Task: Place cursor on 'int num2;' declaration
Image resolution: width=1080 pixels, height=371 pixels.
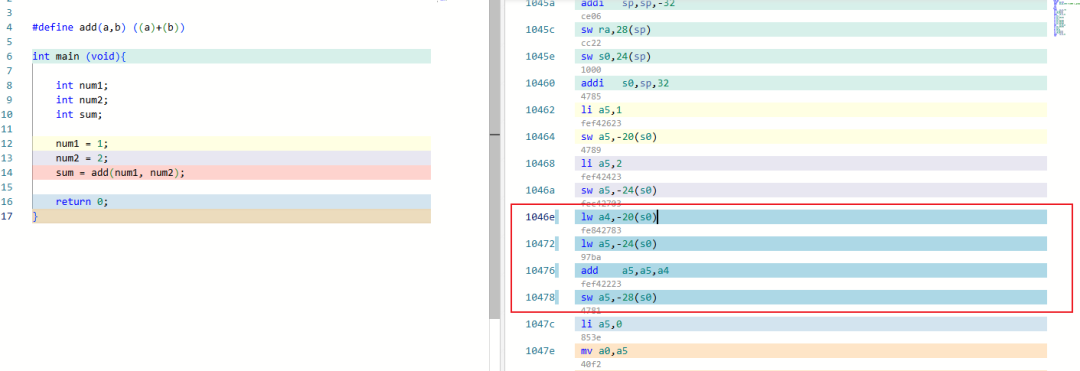Action: pyautogui.click(x=82, y=100)
